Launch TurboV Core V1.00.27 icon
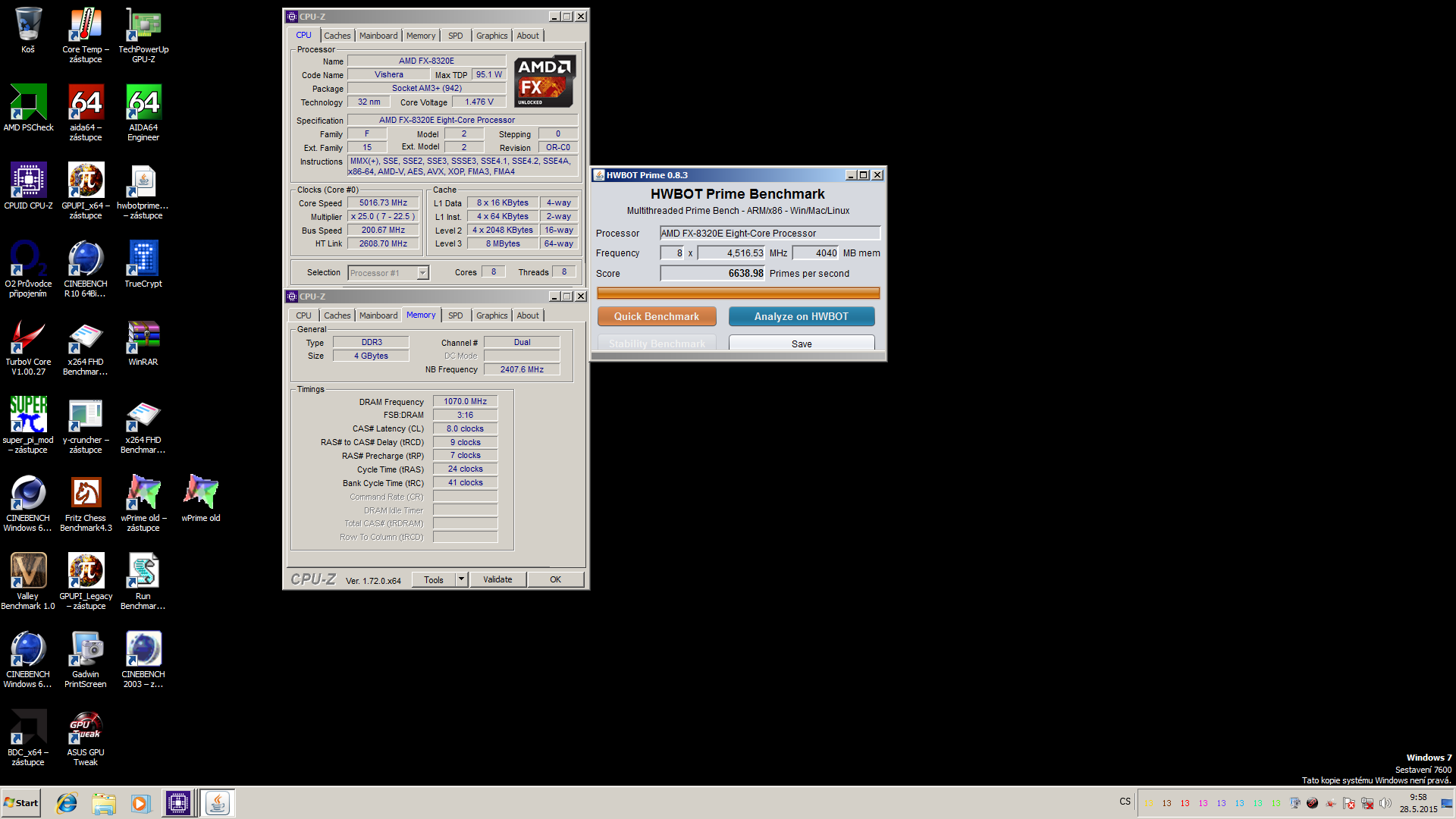Screen dimensions: 1456x819 pos(28,347)
